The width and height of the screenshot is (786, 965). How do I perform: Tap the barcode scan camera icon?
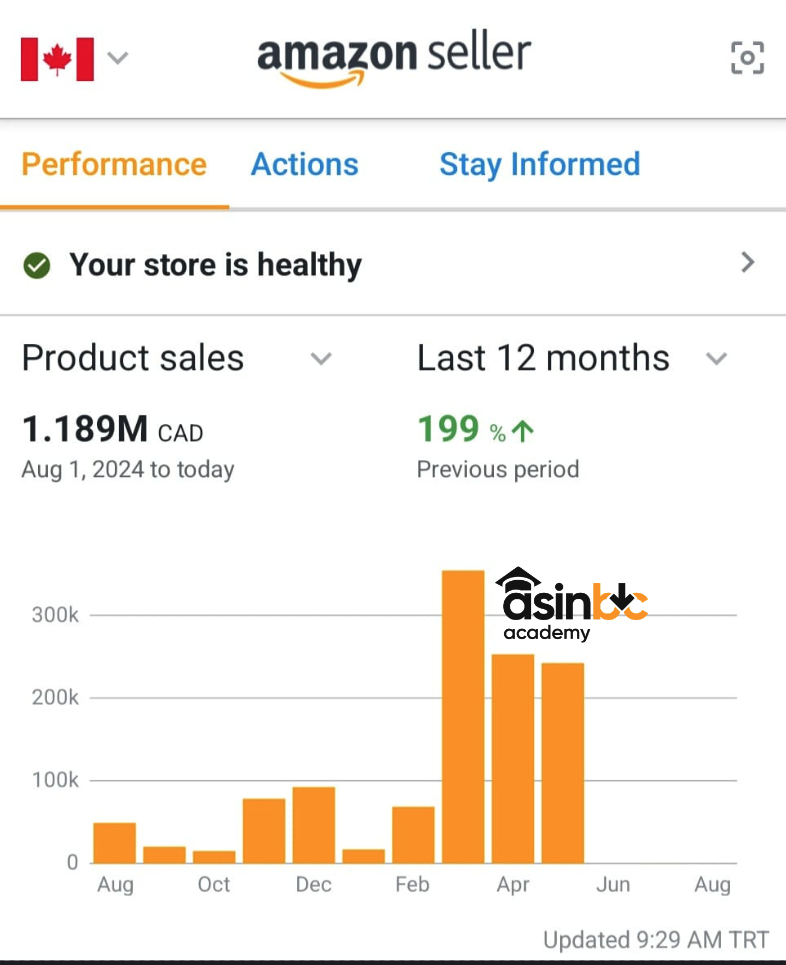(747, 58)
